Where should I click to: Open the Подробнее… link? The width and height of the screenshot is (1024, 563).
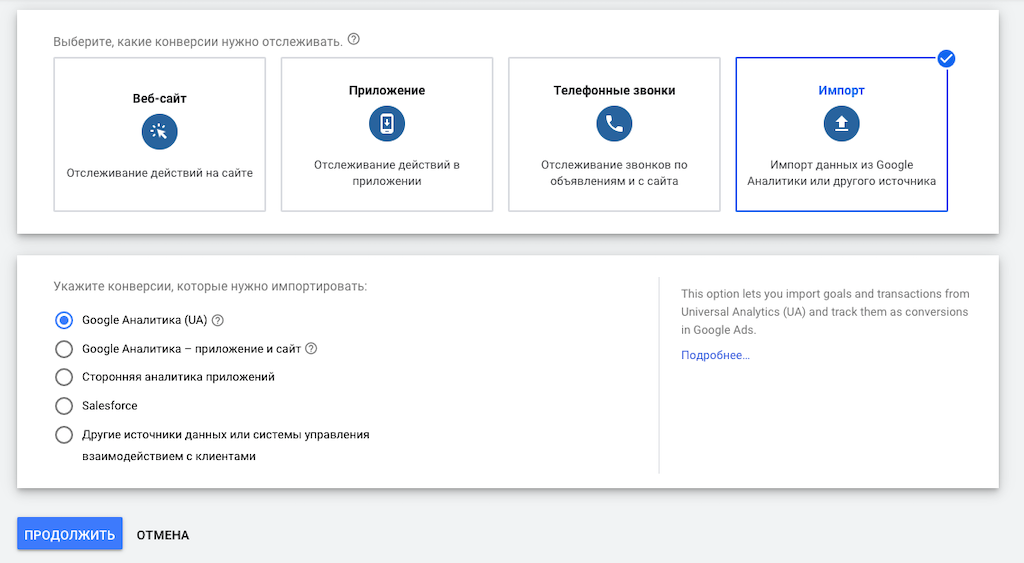point(715,355)
